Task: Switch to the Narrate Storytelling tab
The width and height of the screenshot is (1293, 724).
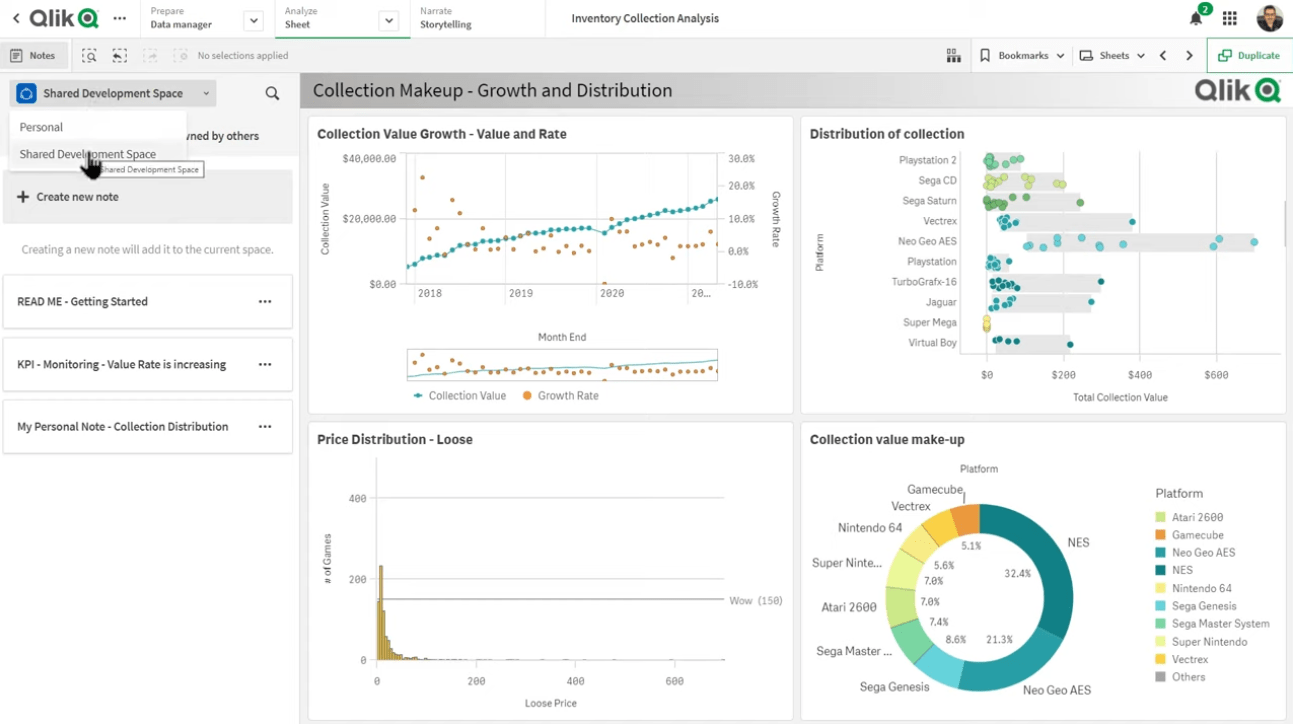Action: 446,18
